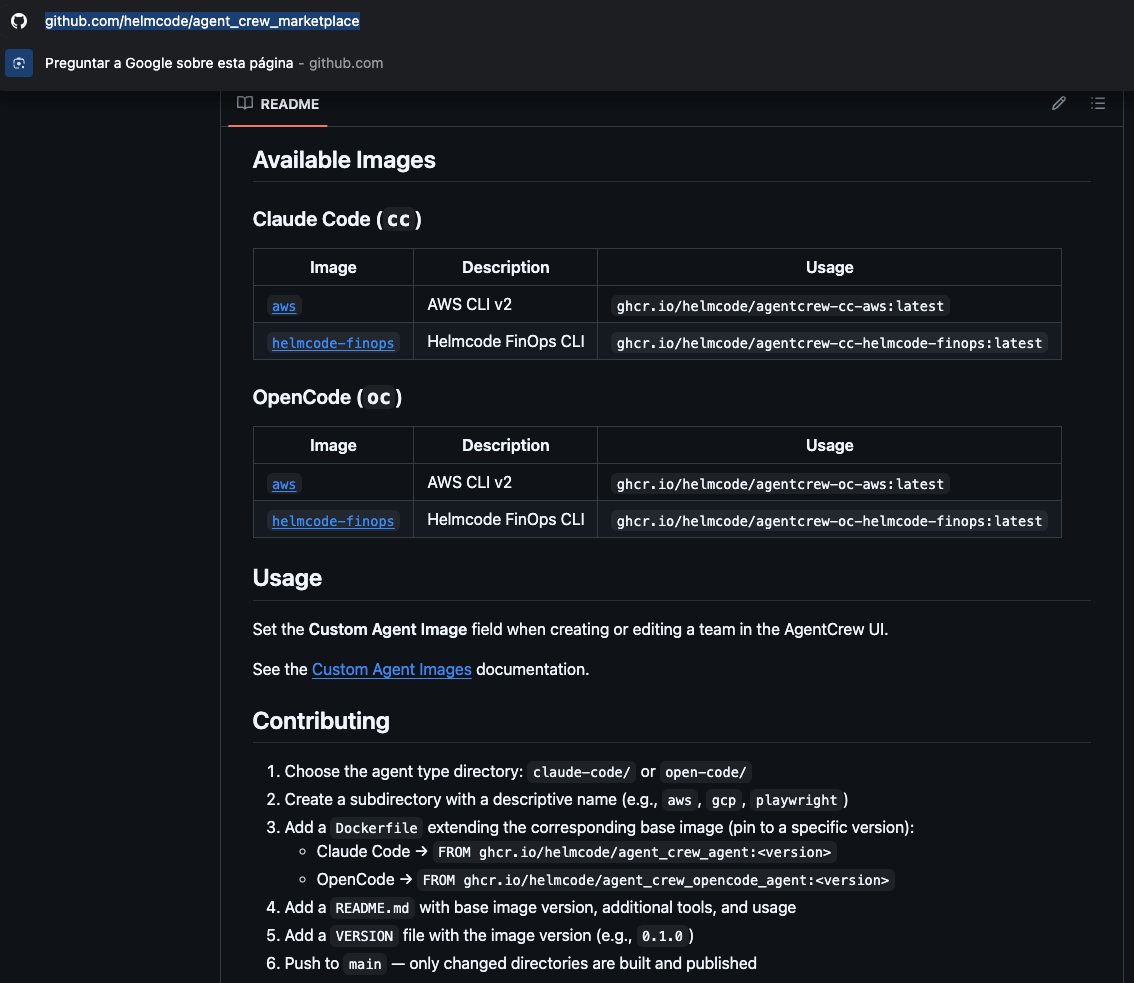Select the github.com/helmcode/agent_crew_marketplace URL suggestion
This screenshot has height=983, width=1134.
(x=202, y=21)
